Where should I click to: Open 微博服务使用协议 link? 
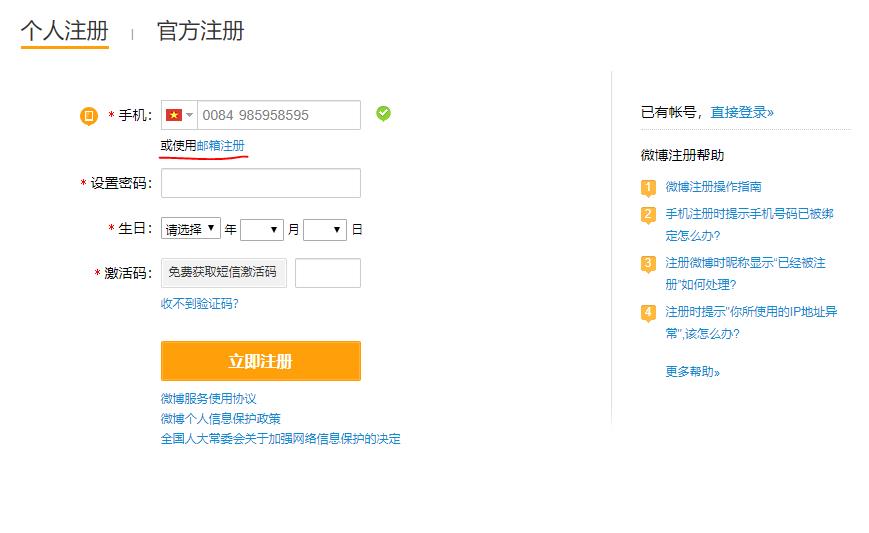coord(208,399)
